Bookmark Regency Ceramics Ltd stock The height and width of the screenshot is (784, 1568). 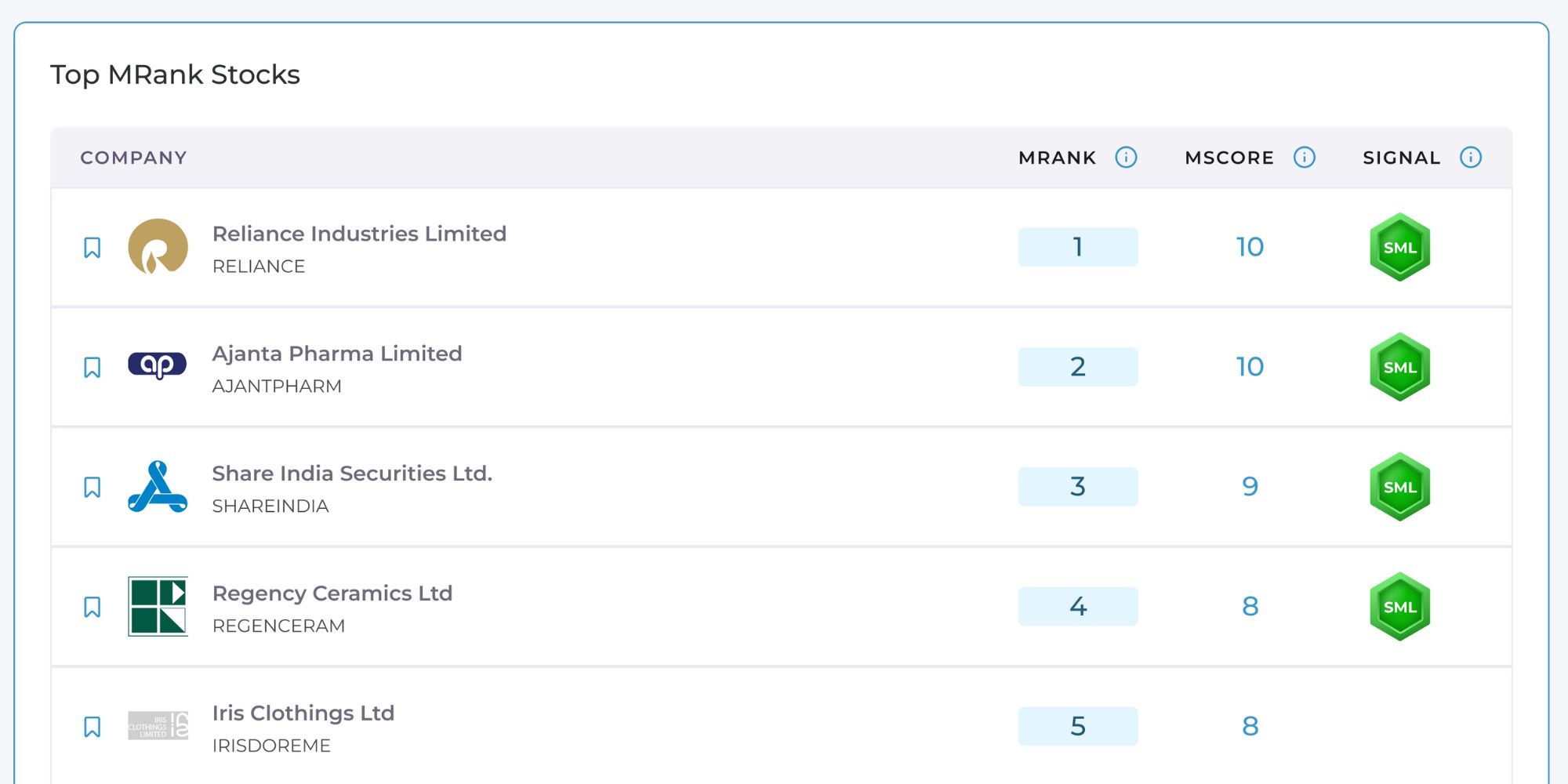pyautogui.click(x=92, y=608)
